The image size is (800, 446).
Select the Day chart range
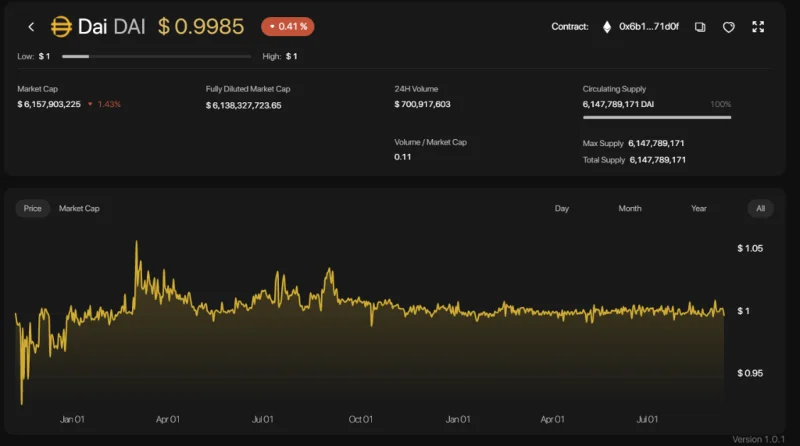(562, 208)
